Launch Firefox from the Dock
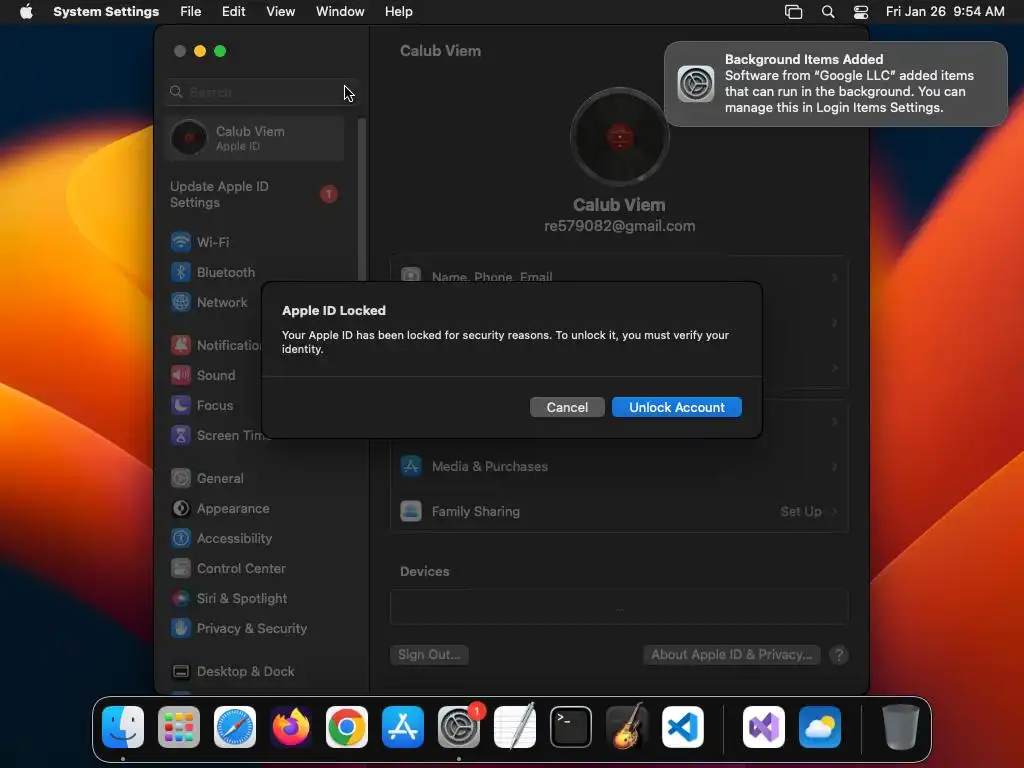The image size is (1024, 768). (x=291, y=727)
